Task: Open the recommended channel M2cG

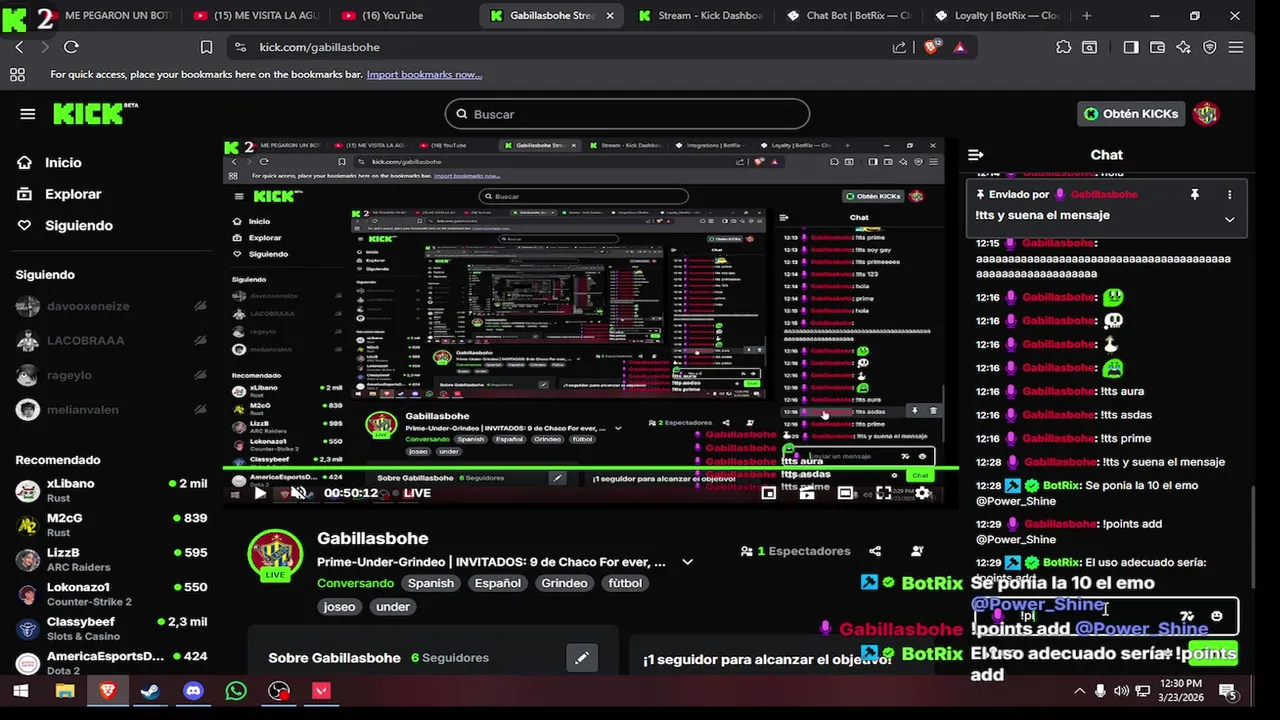Action: [110, 525]
